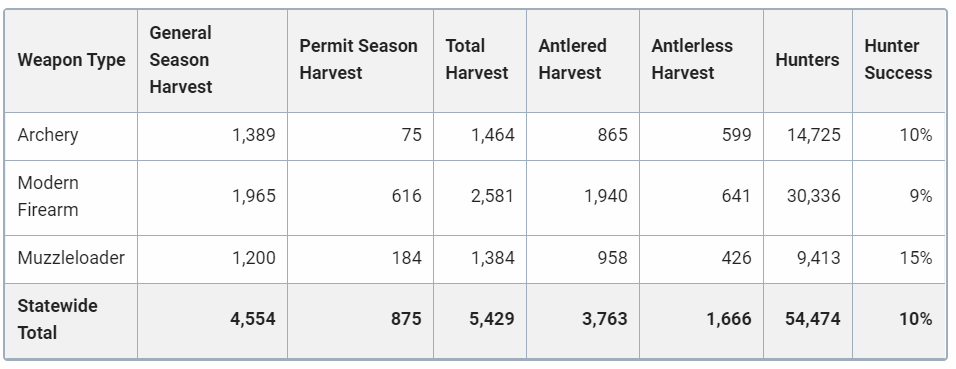This screenshot has height=369, width=956.
Task: Select Muzzleloader general season harvest 1,200
Action: (x=254, y=258)
